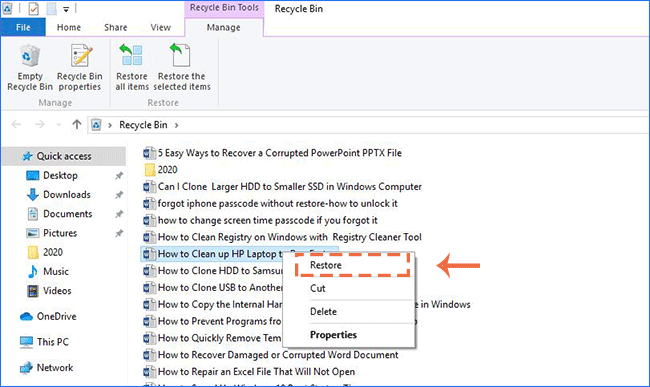Viewport: 650px width, 387px height.
Task: Open the recent locations dropdown
Action: click(58, 125)
